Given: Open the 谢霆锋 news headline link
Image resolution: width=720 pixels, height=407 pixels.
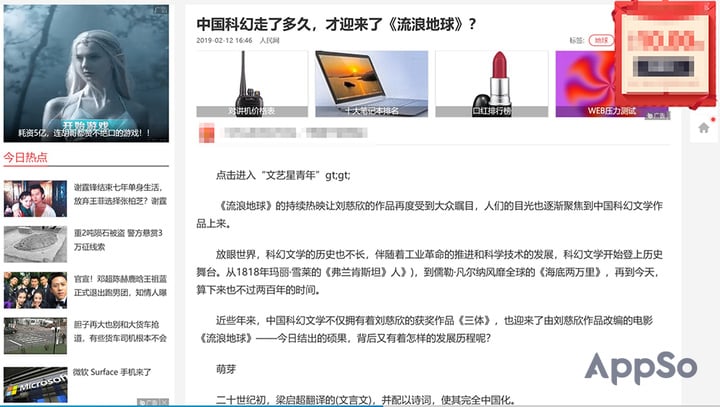Looking at the screenshot, I should [x=120, y=194].
